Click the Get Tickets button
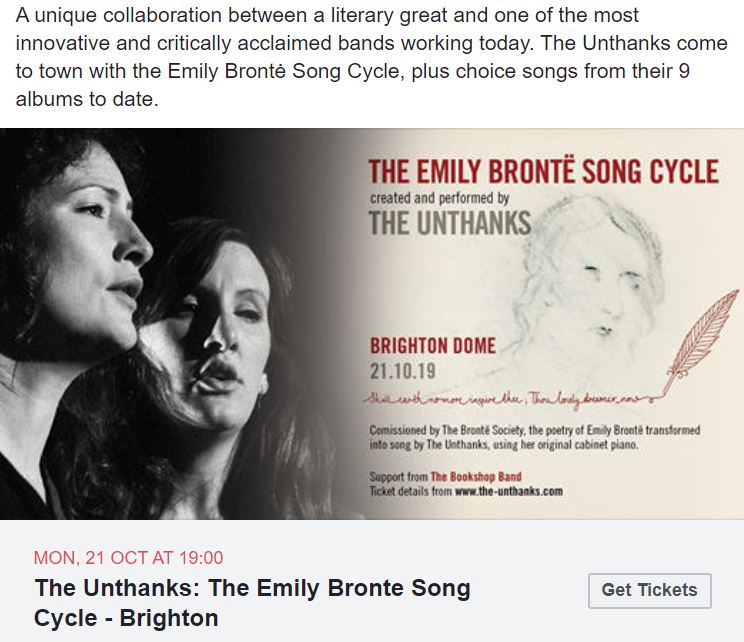 650,590
